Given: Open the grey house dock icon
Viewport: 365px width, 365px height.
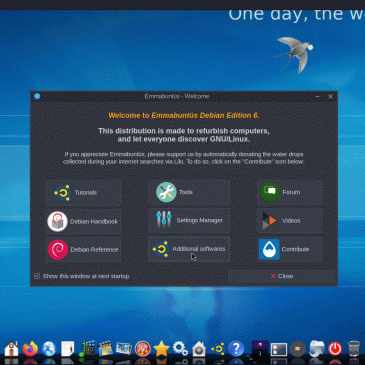Looking at the screenshot, I should (x=199, y=349).
